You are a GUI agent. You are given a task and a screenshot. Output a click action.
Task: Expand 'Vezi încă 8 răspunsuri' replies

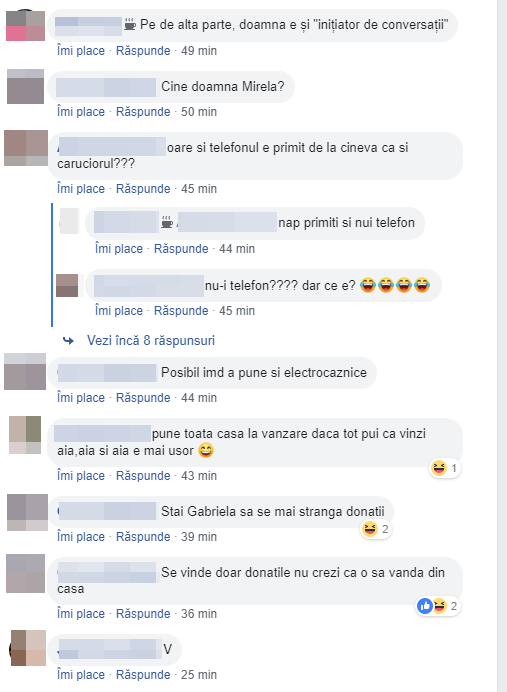point(150,340)
